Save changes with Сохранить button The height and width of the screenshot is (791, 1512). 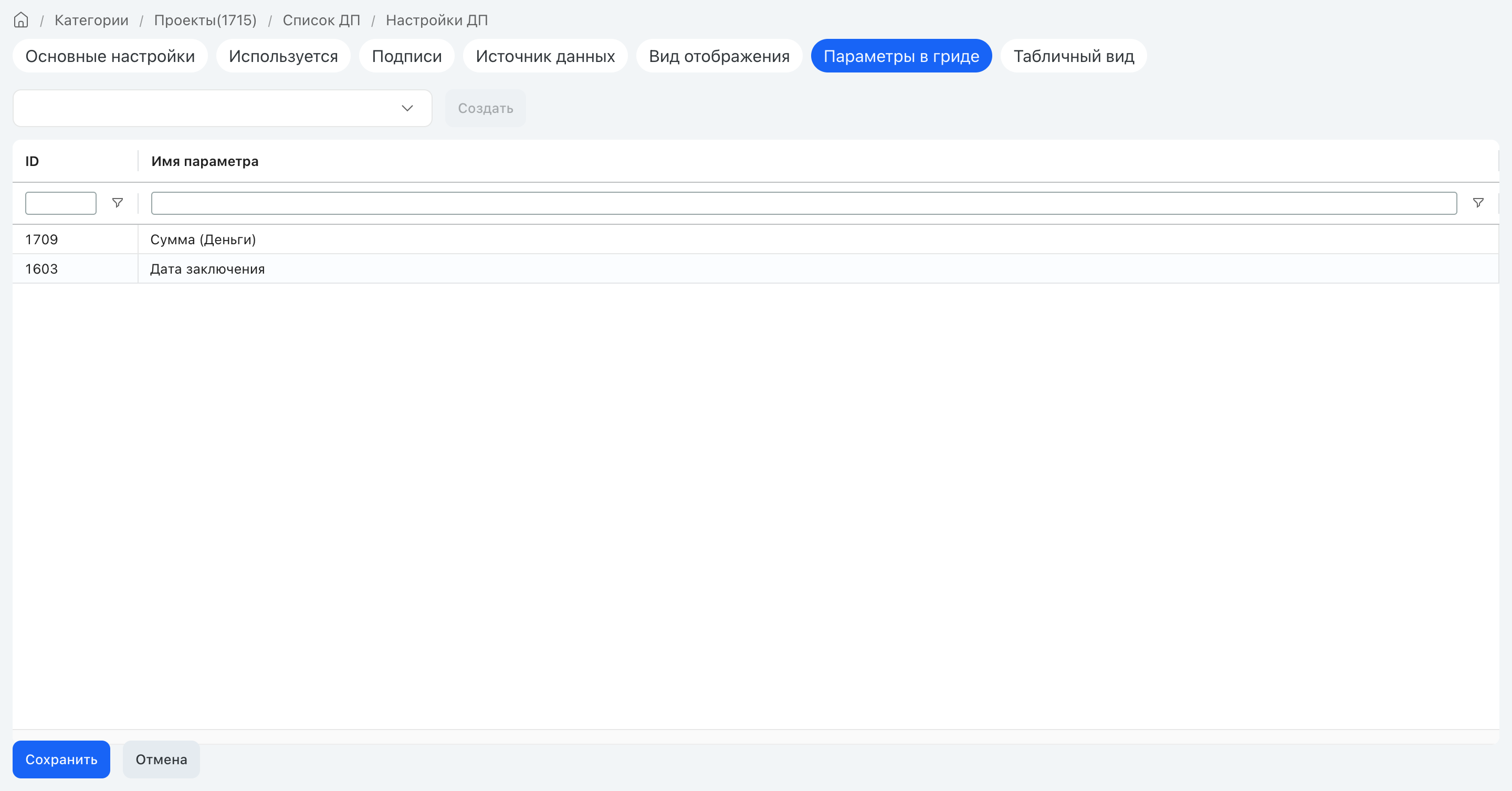[61, 759]
